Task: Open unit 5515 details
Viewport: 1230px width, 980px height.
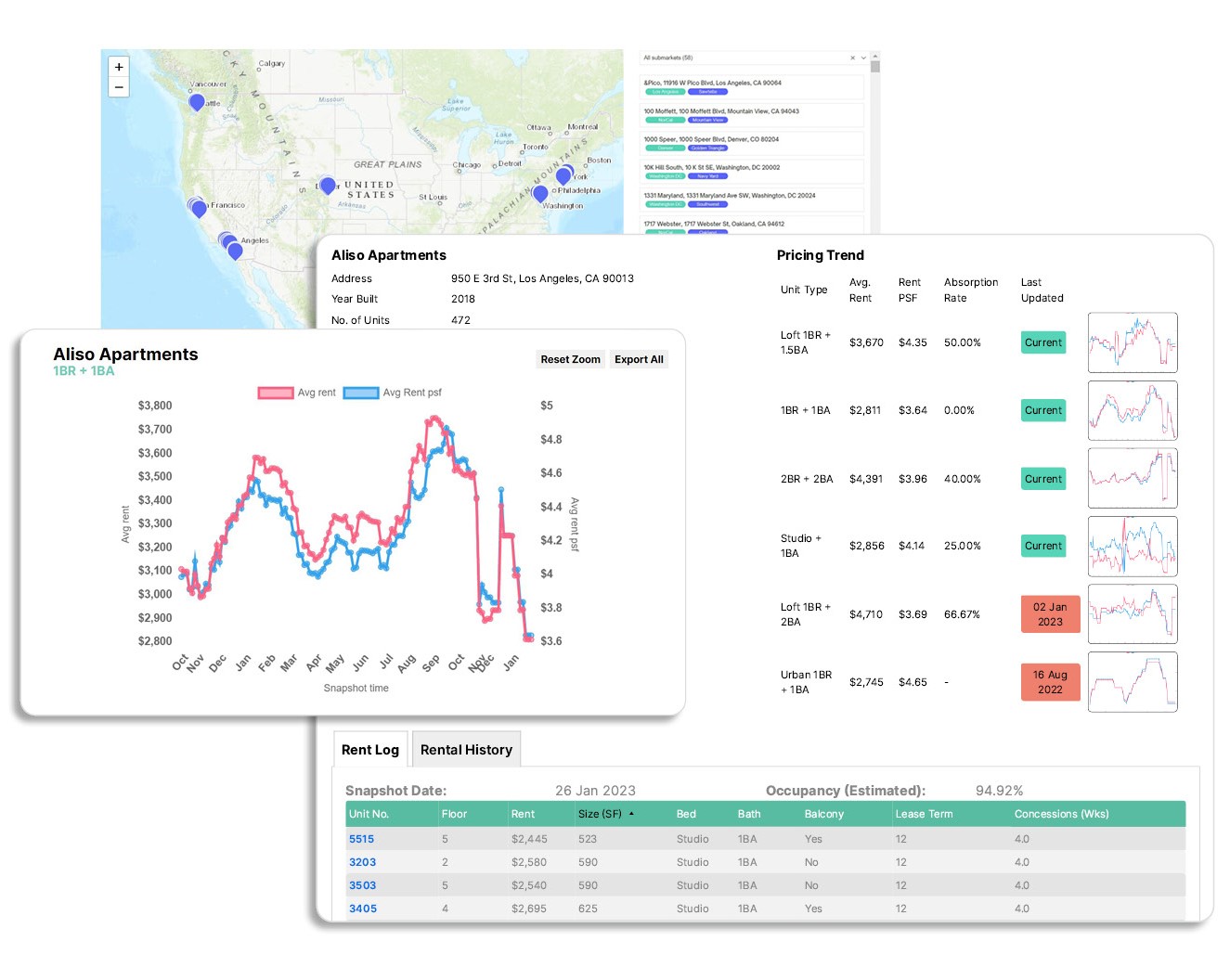Action: pyautogui.click(x=362, y=839)
